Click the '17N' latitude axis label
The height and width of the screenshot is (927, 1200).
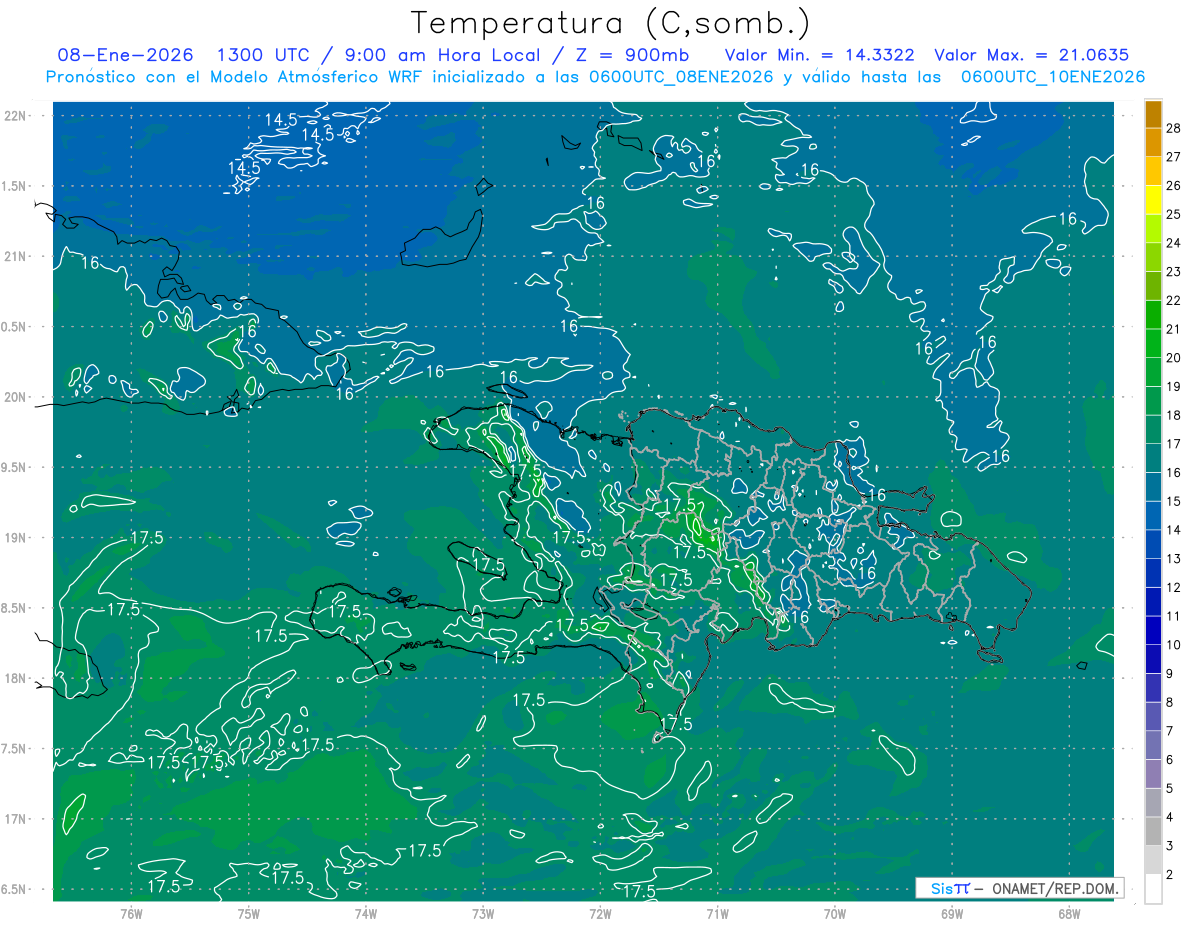pyautogui.click(x=15, y=819)
